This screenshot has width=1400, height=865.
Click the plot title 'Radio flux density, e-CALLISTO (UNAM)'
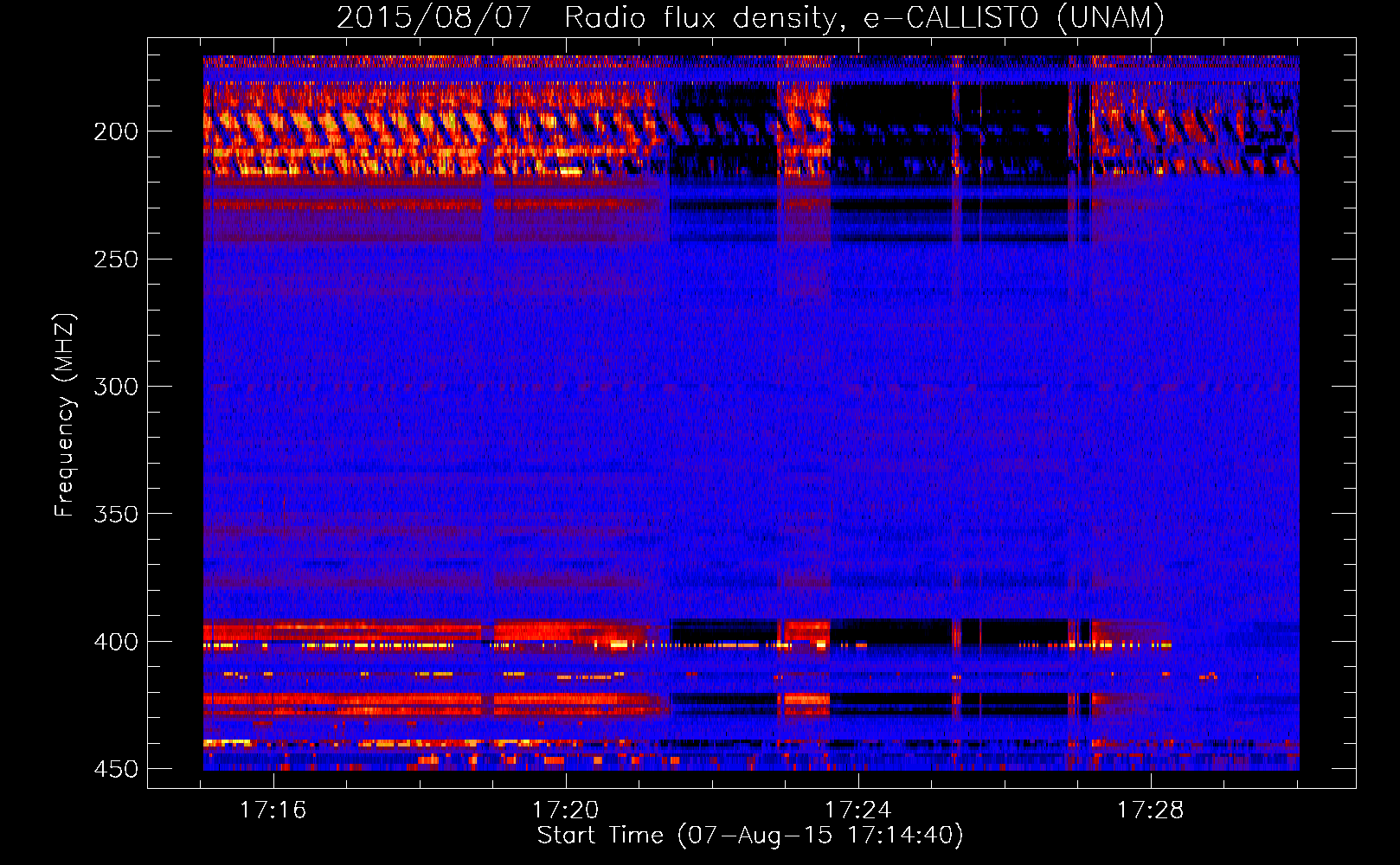coord(864,17)
